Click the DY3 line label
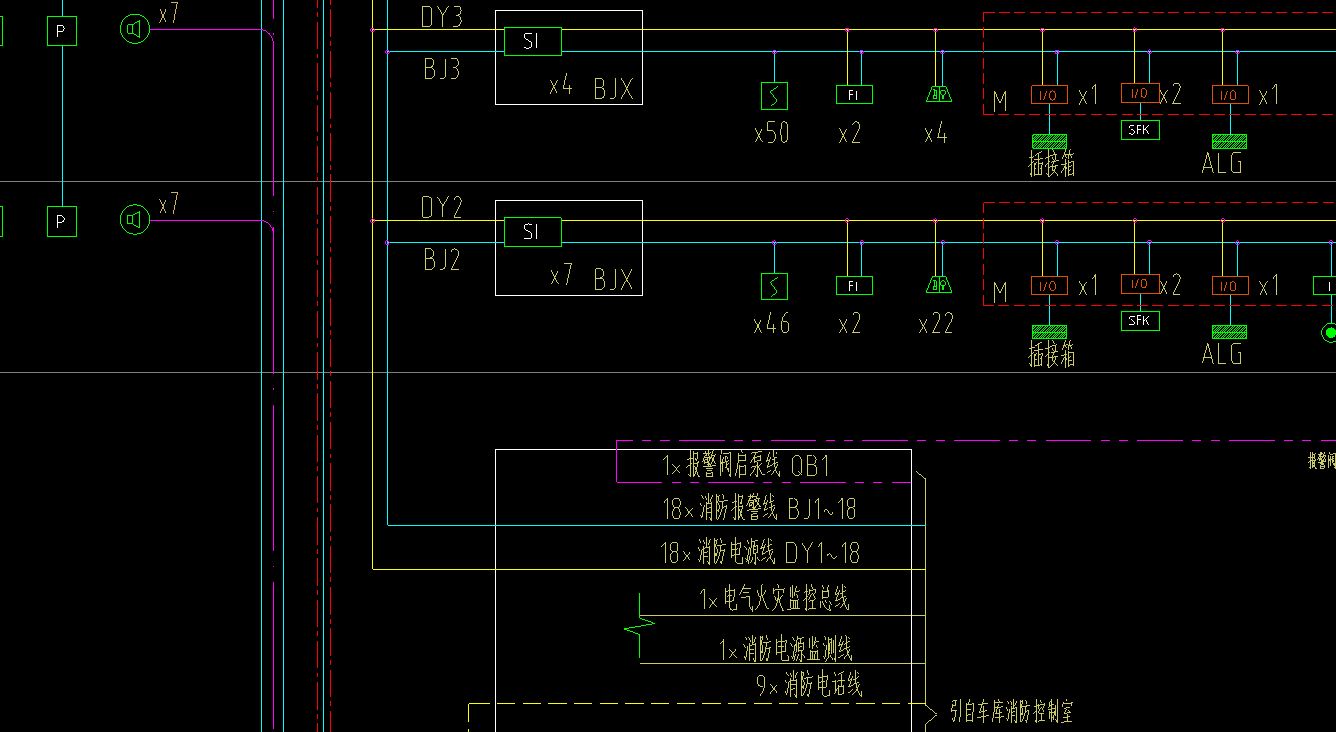1336x732 pixels. pos(441,18)
